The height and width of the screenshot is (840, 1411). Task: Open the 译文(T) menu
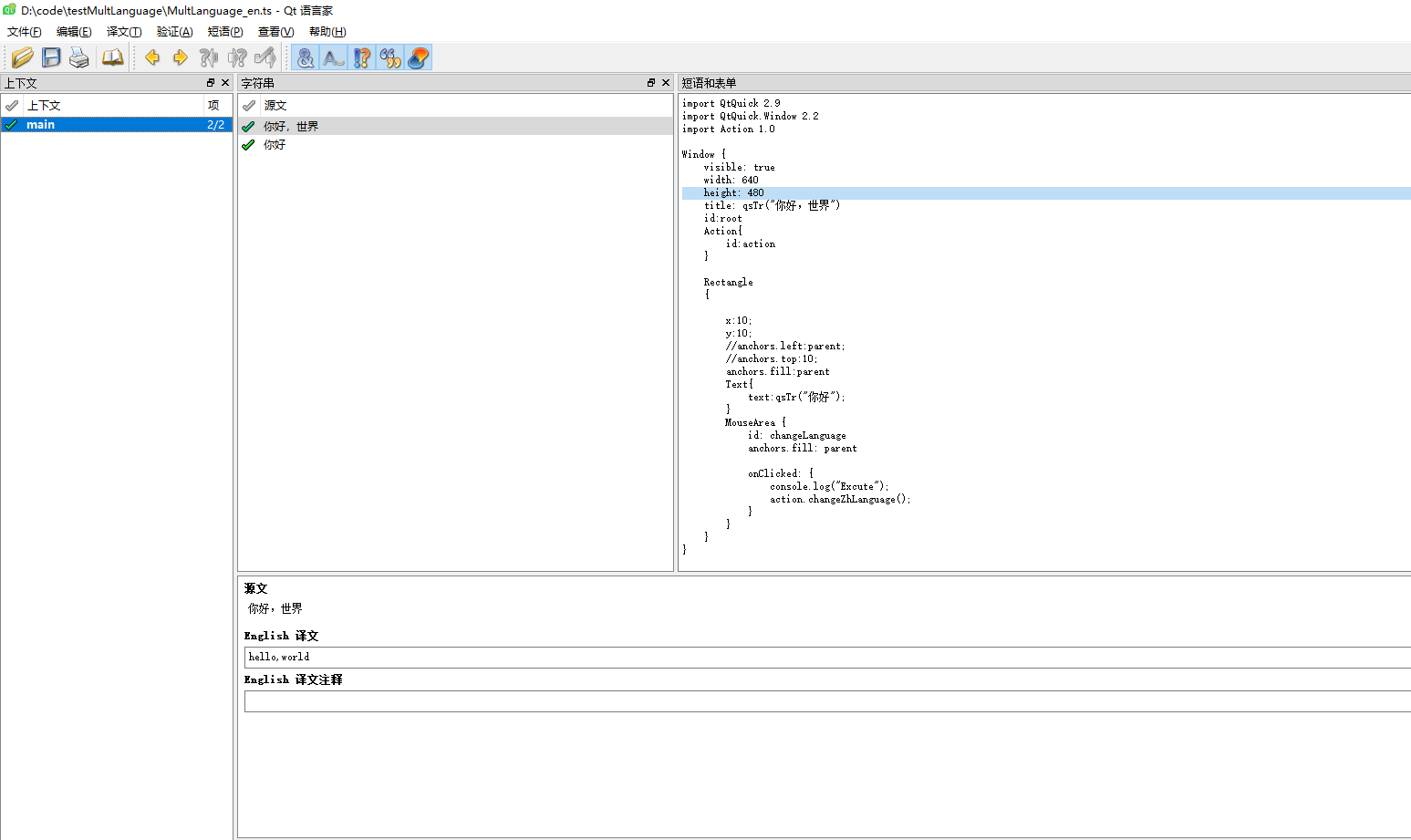coord(124,32)
